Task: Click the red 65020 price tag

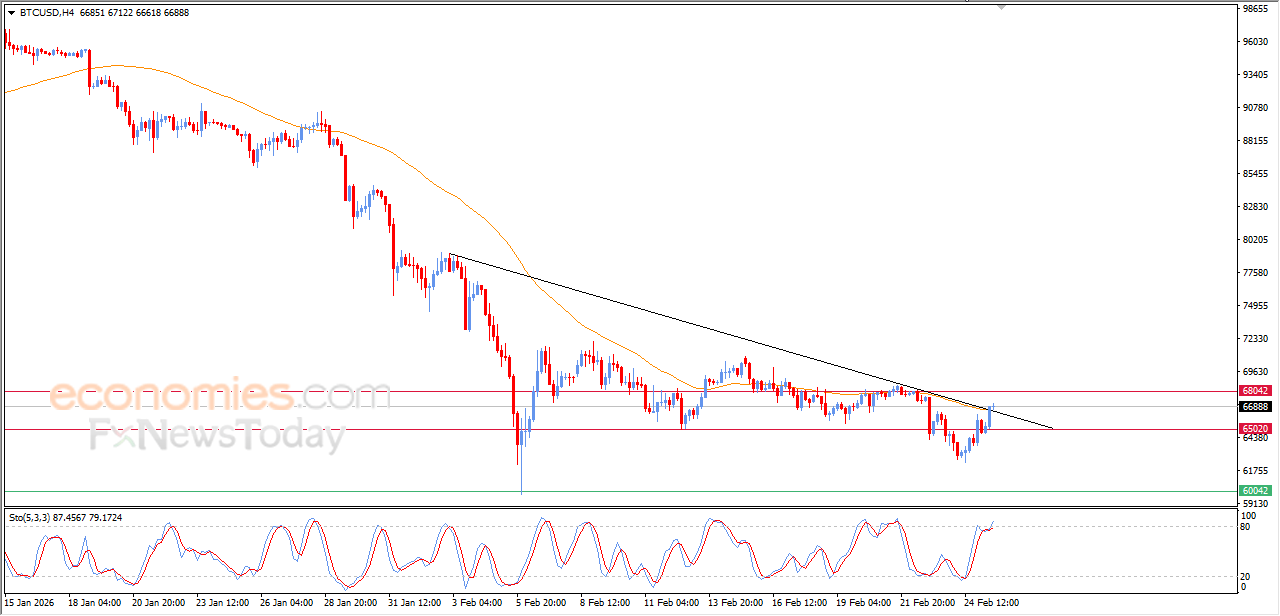Action: click(x=1255, y=429)
